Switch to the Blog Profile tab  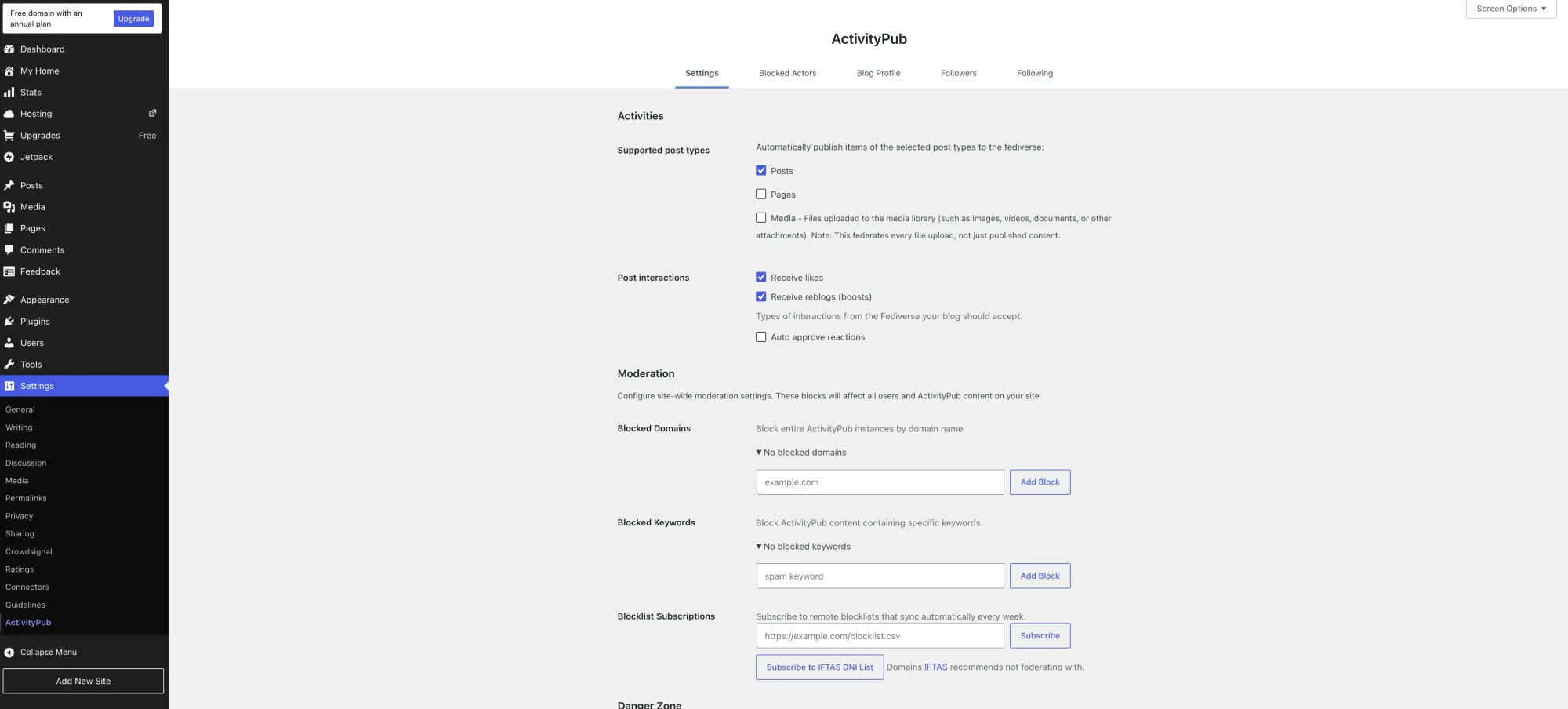point(878,73)
